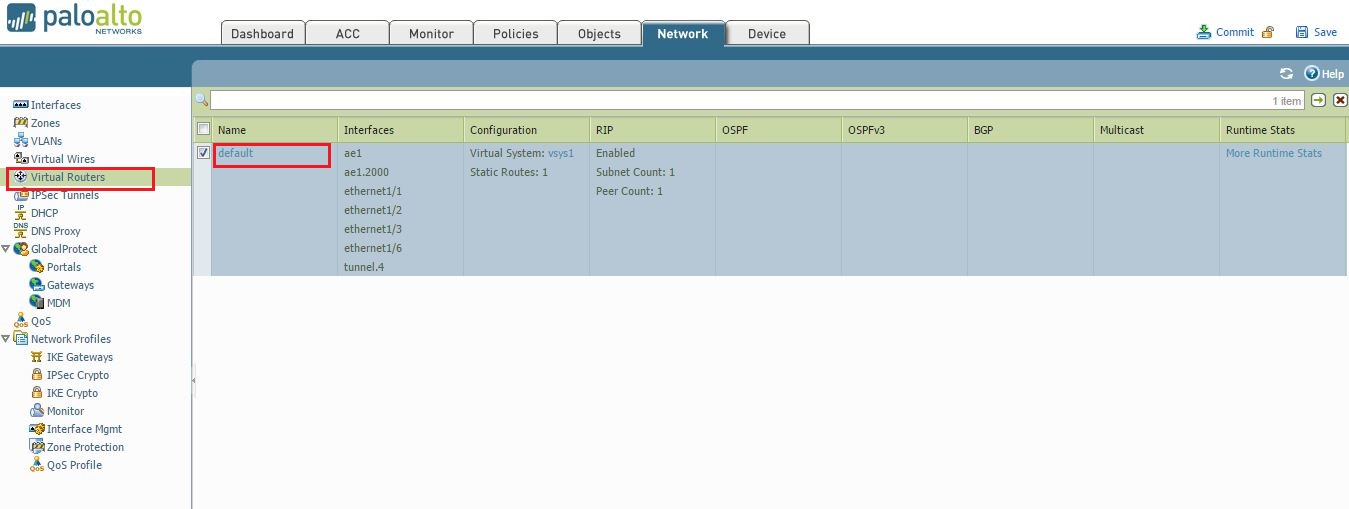Go to the Objects tab

tap(599, 33)
